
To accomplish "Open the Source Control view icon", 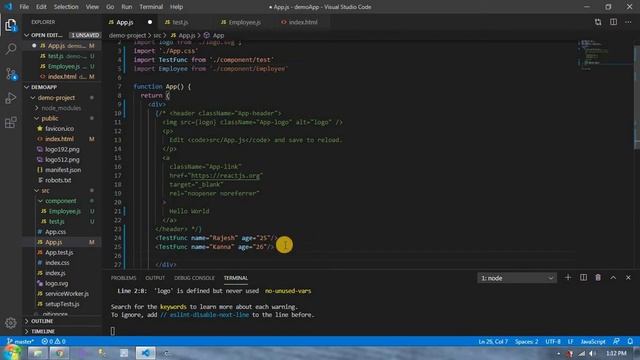I will tap(11, 74).
